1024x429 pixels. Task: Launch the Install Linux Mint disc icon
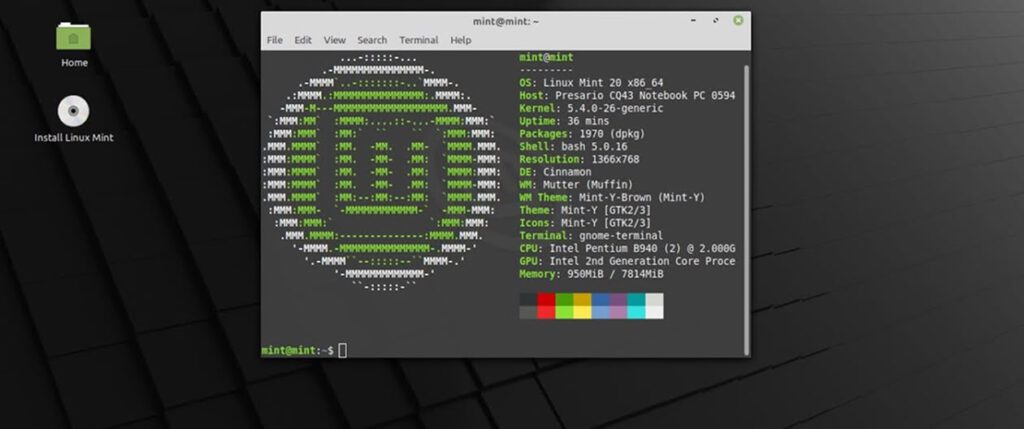(x=73, y=111)
